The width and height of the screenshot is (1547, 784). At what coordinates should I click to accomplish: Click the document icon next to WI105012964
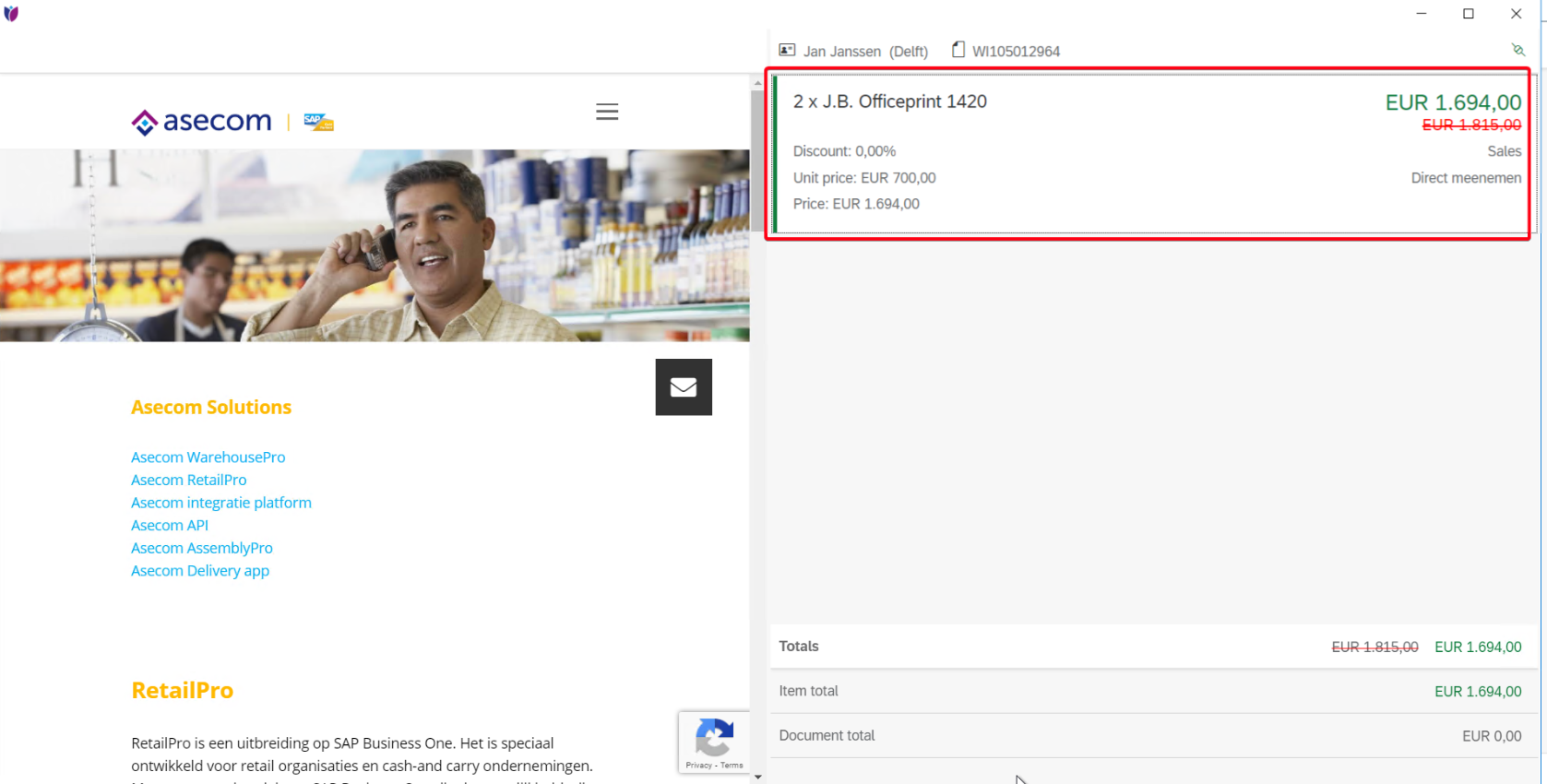958,50
